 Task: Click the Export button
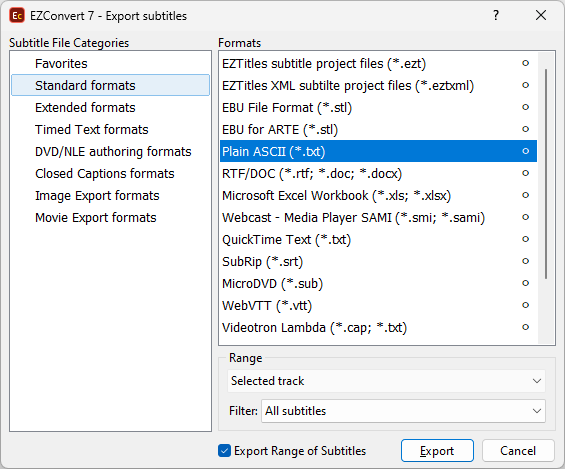[437, 451]
